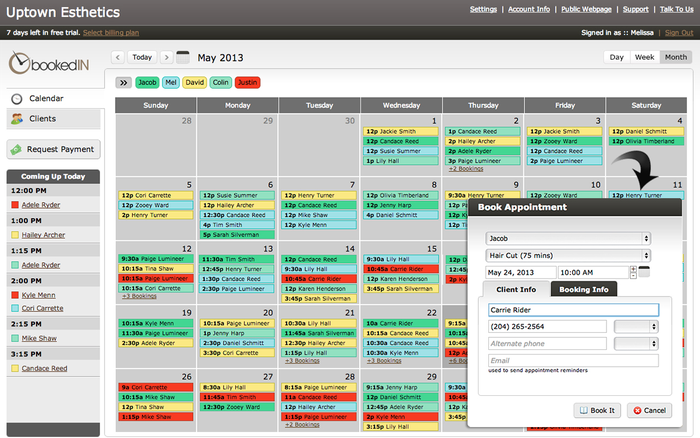Toggle David staff filter
700x438 pixels.
pos(195,82)
